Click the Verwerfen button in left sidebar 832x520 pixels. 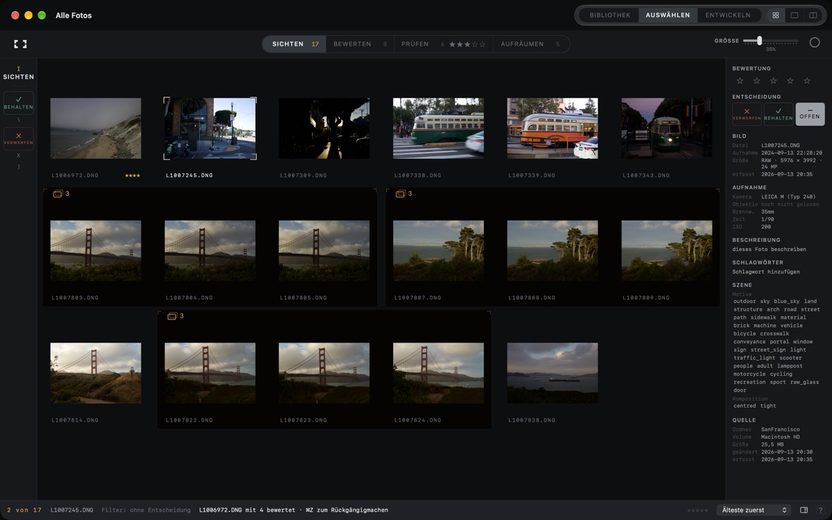[x=19, y=138]
